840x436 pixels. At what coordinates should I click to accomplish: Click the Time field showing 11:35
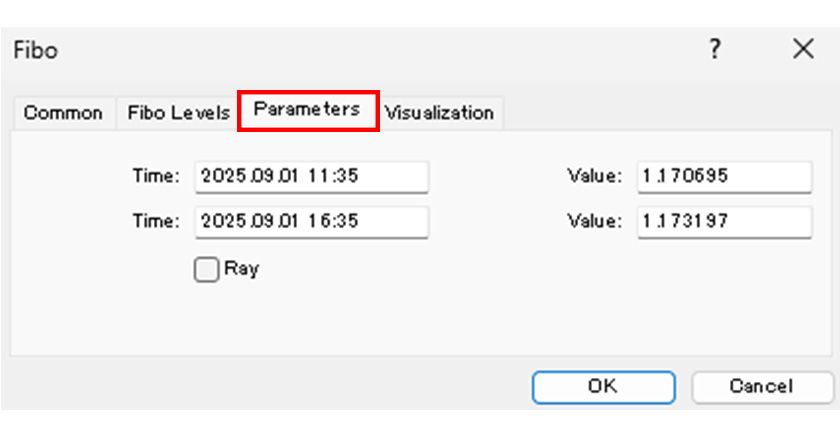(311, 176)
